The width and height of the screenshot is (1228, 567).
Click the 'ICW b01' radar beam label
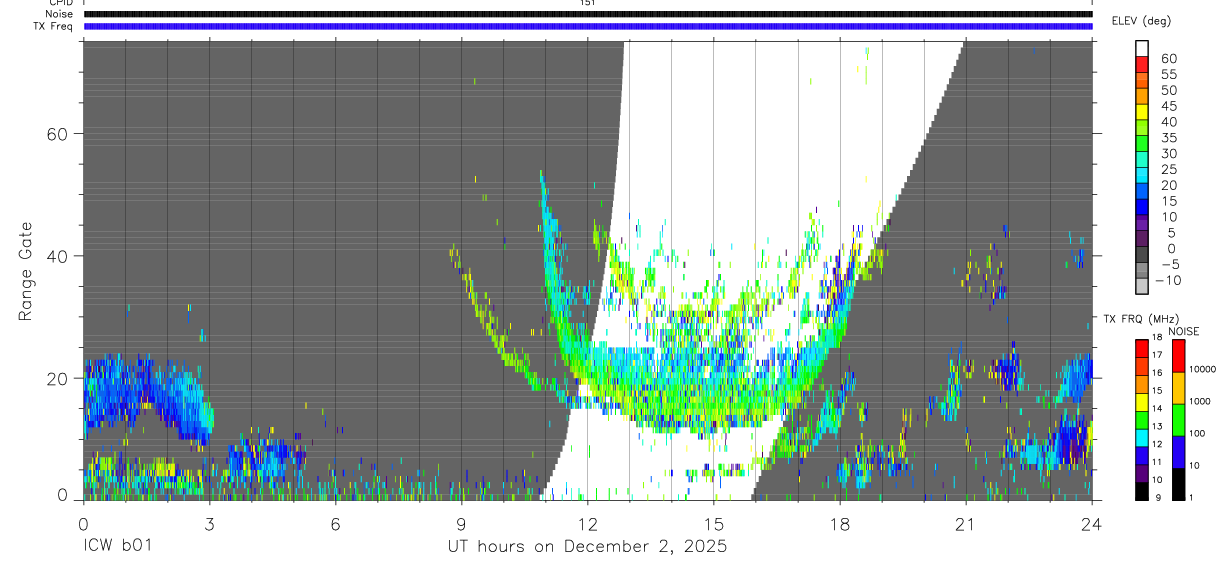tap(118, 547)
